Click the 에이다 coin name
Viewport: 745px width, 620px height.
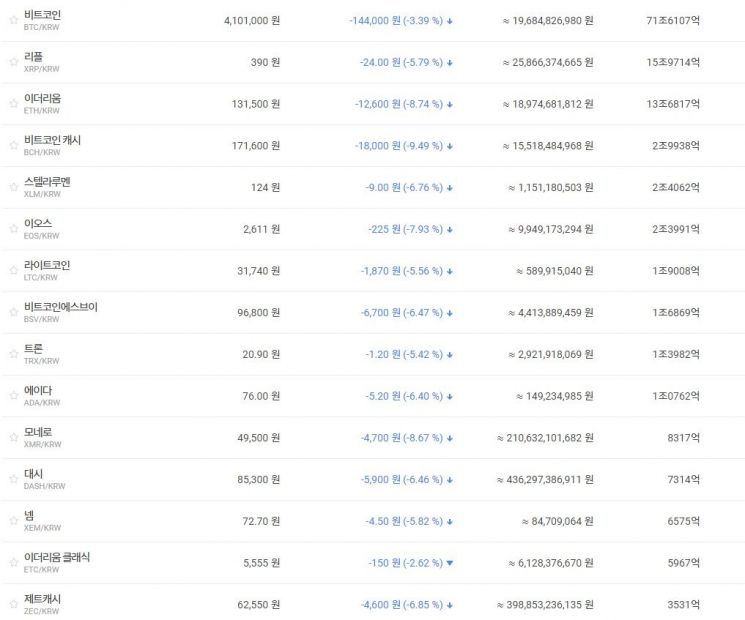38,391
